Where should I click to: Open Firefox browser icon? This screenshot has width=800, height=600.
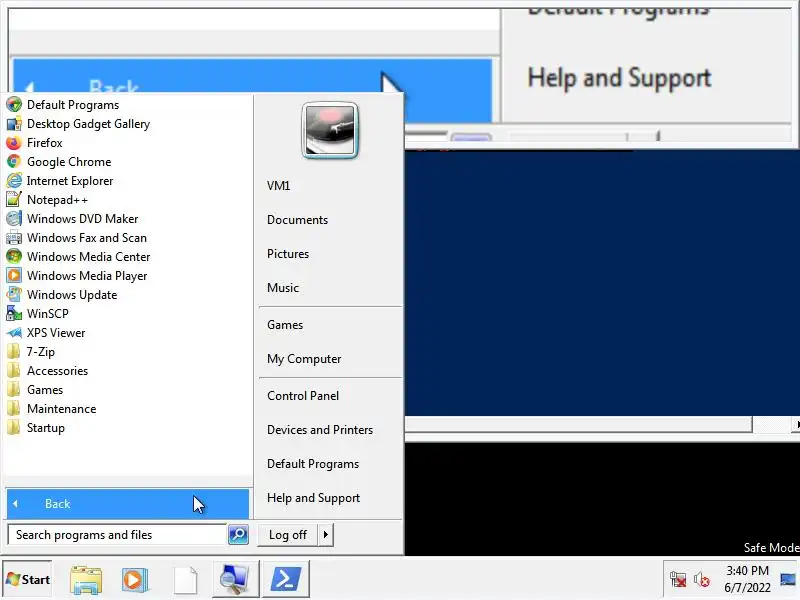[x=14, y=142]
